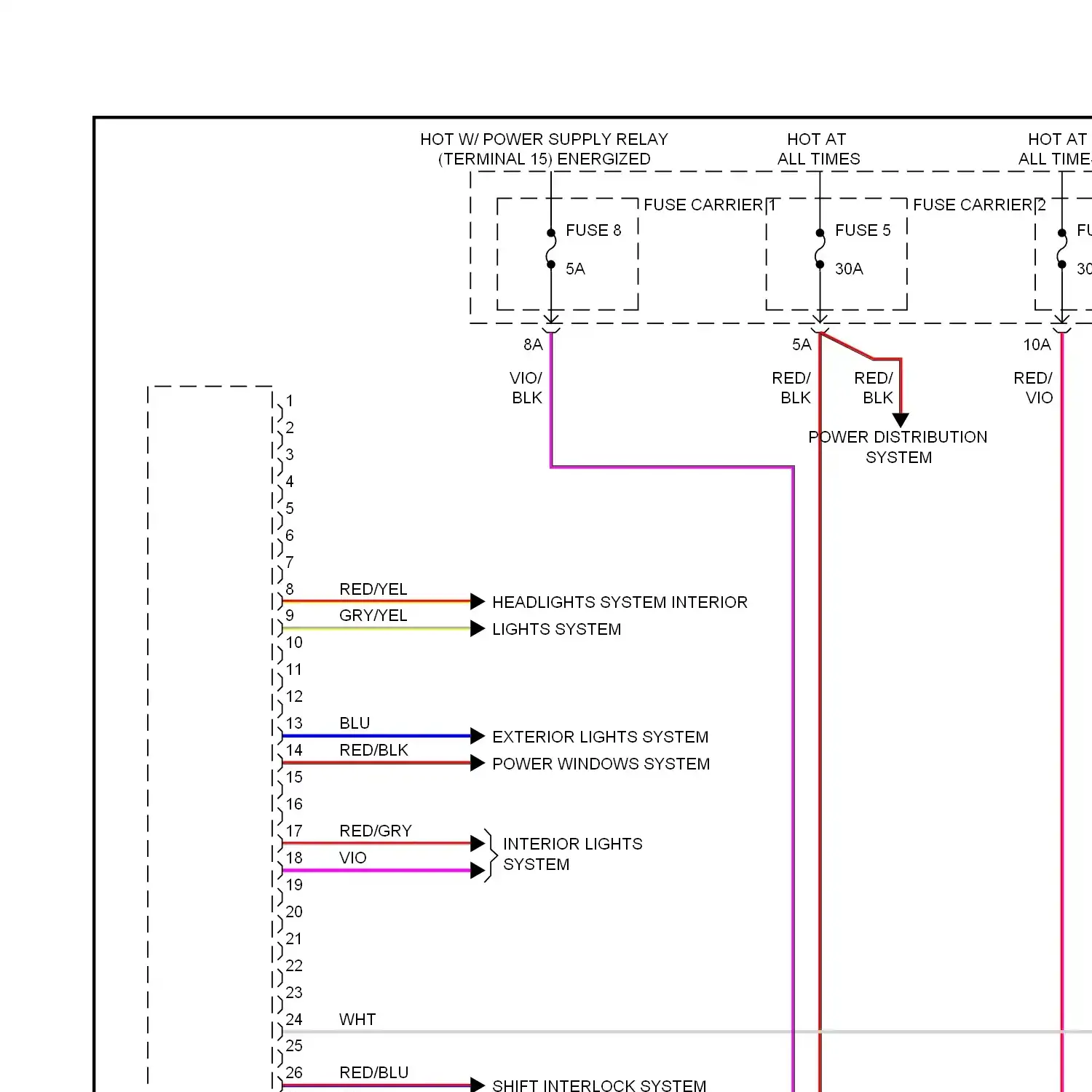Click the arrowhead pointing to POWER DISTRIBUTION SYSTEM
Screen dimensions: 1092x1092
901,420
